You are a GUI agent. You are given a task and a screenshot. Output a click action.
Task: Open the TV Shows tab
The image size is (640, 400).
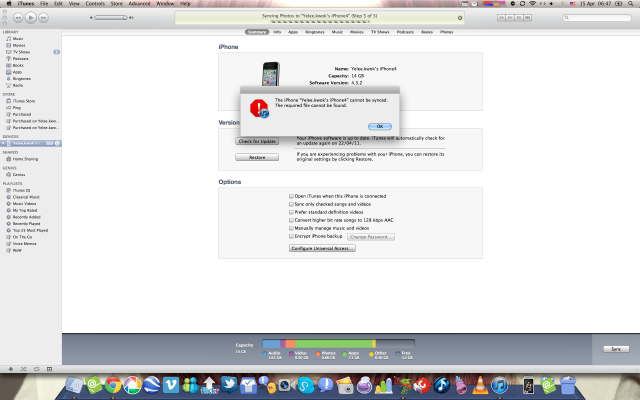(x=380, y=32)
